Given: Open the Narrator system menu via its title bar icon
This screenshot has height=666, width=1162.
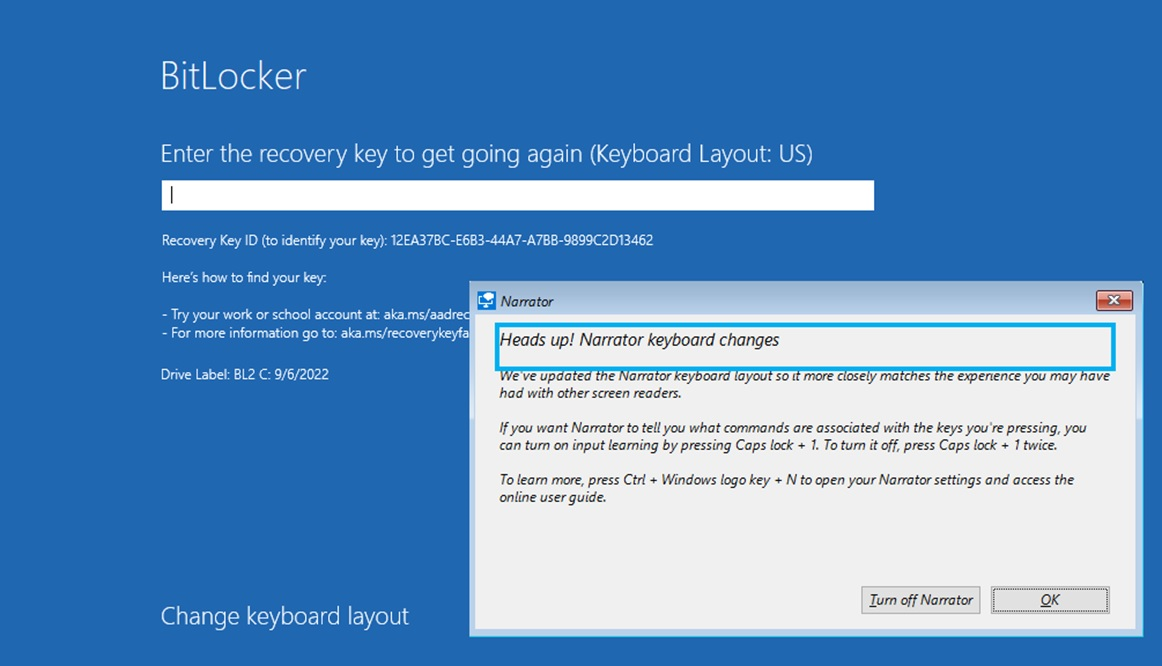Looking at the screenshot, I should pyautogui.click(x=487, y=300).
